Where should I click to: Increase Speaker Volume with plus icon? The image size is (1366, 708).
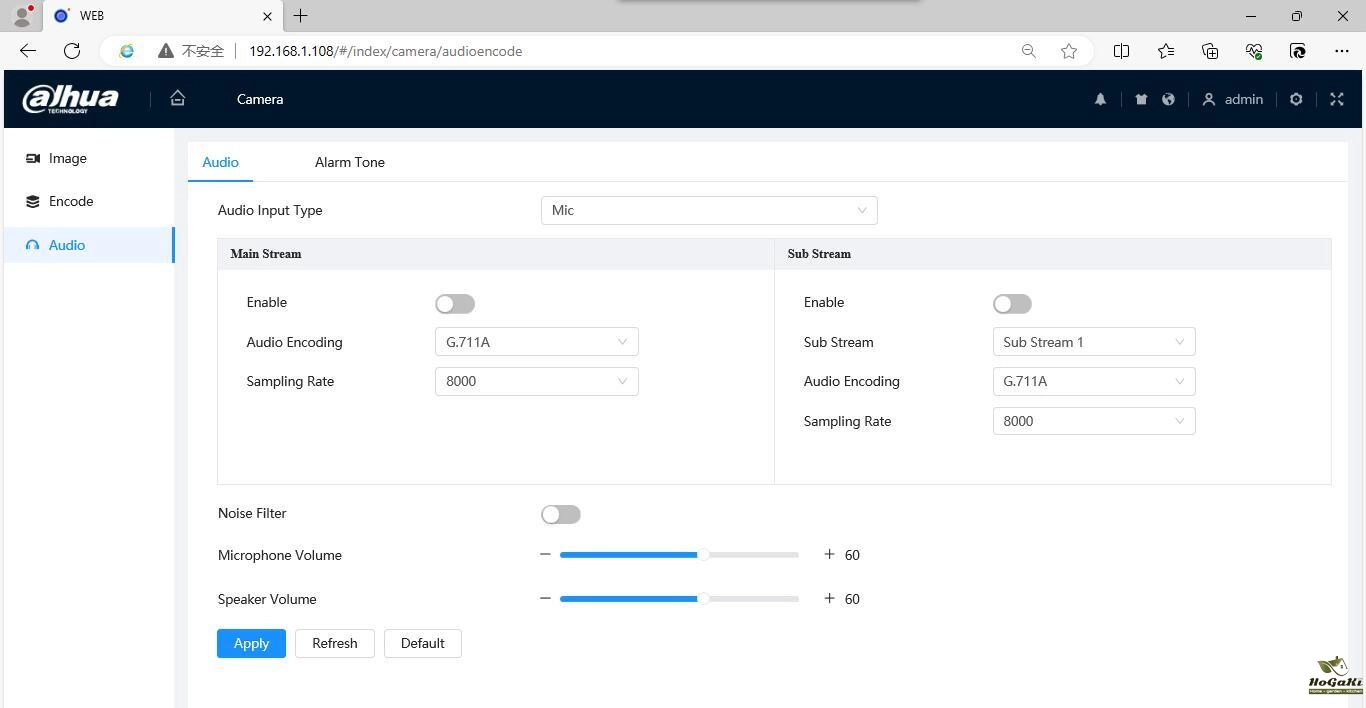click(x=829, y=598)
